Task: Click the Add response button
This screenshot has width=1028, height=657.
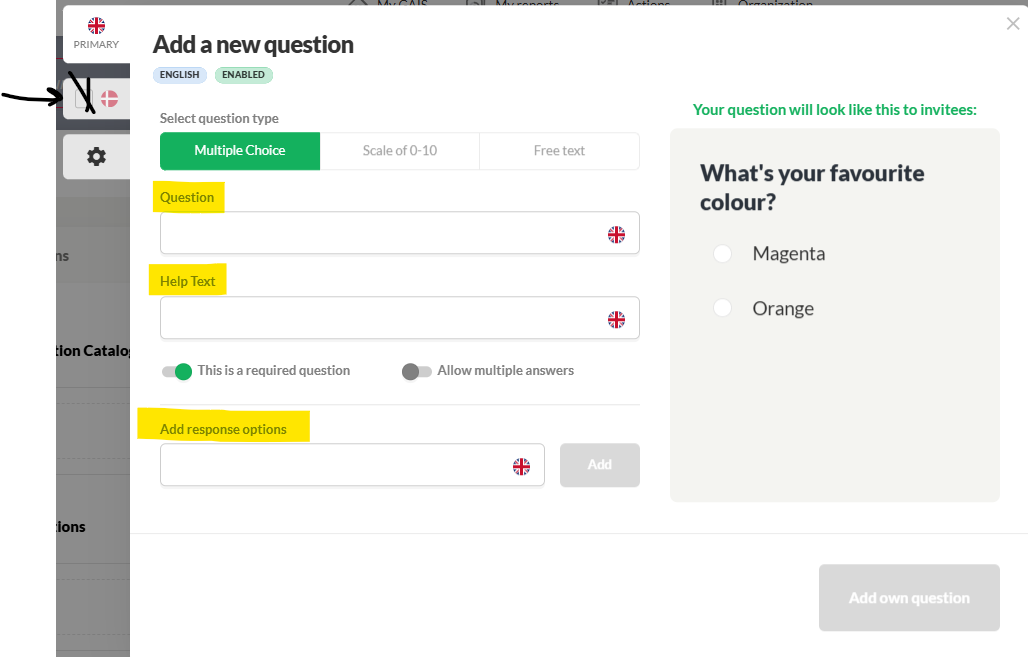Action: [x=600, y=465]
